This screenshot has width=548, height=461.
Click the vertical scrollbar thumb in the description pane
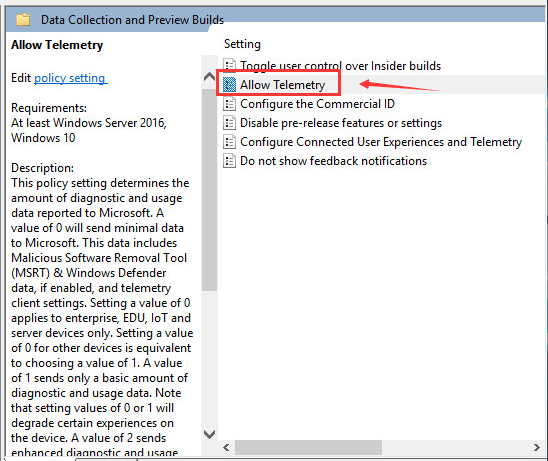pyautogui.click(x=209, y=190)
